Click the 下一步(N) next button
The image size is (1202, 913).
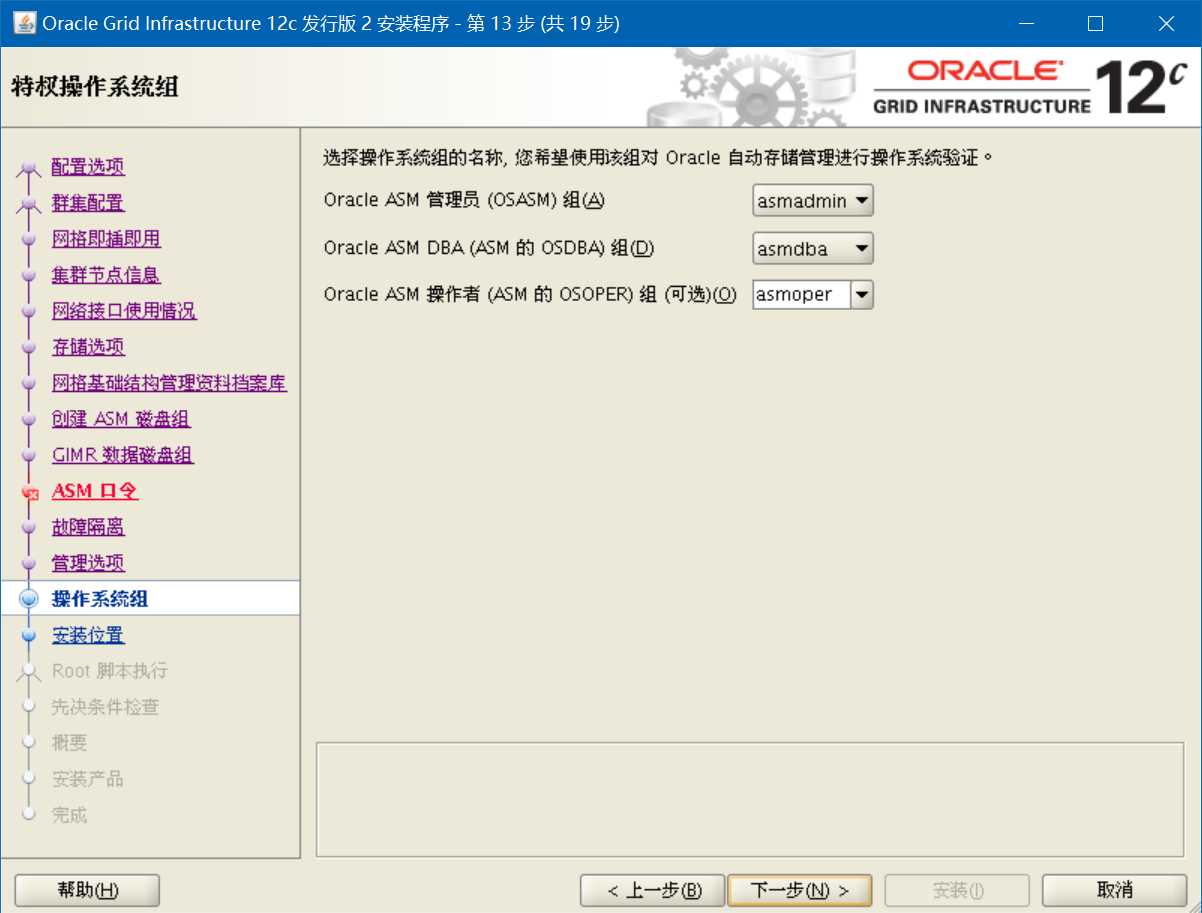[800, 890]
